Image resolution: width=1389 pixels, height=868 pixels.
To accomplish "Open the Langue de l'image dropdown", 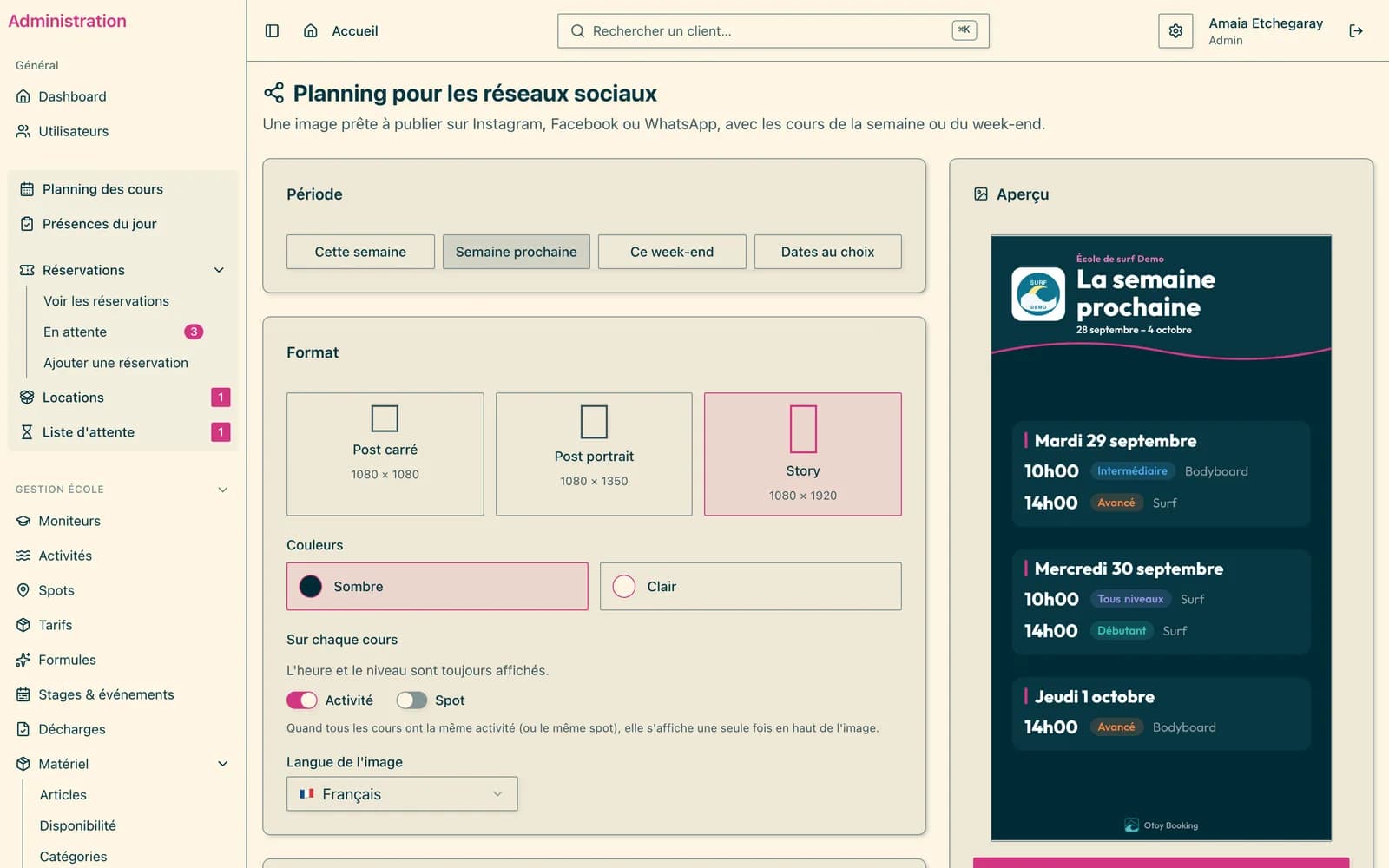I will pyautogui.click(x=402, y=794).
